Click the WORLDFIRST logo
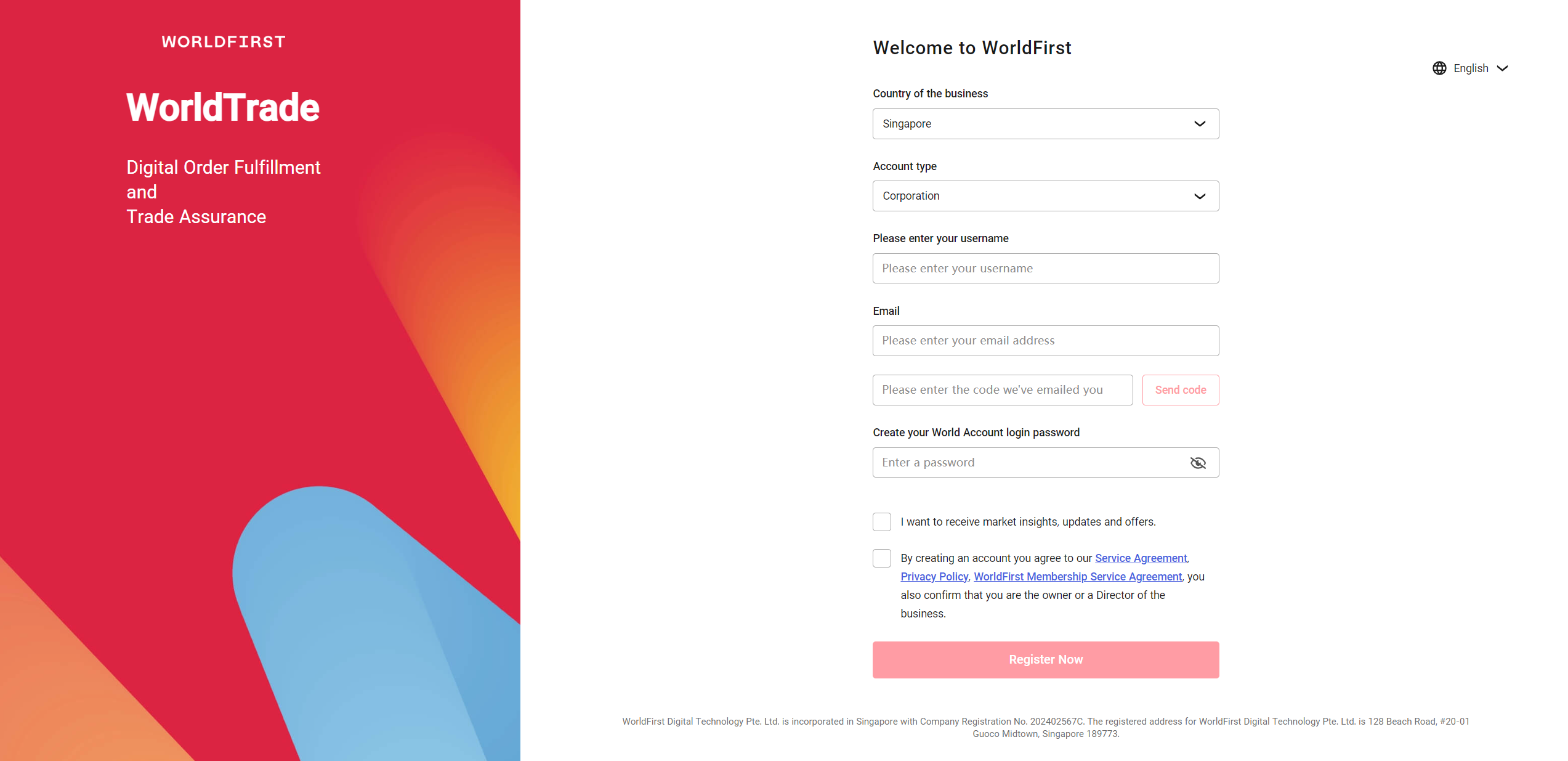Viewport: 1568px width, 761px height. (x=223, y=41)
